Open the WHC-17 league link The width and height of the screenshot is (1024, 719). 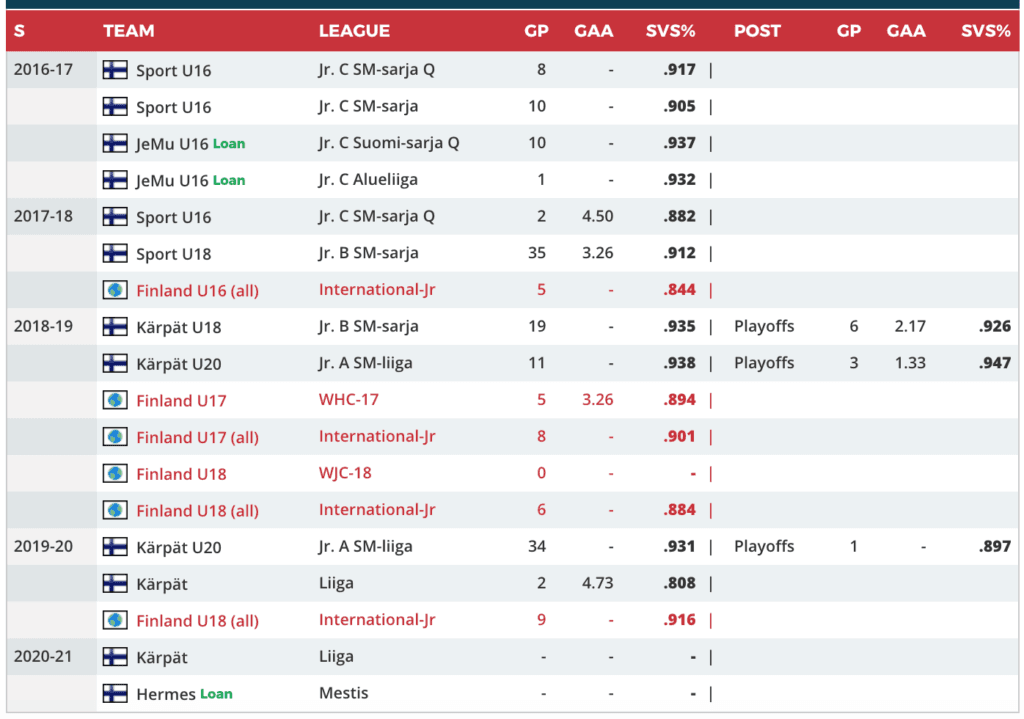[x=347, y=400]
